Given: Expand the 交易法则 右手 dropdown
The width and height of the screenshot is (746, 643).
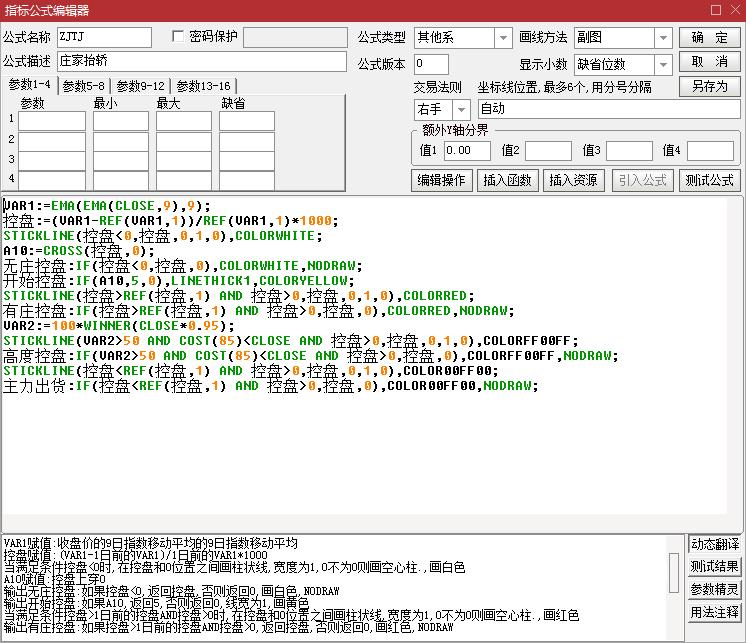Looking at the screenshot, I should (x=461, y=109).
